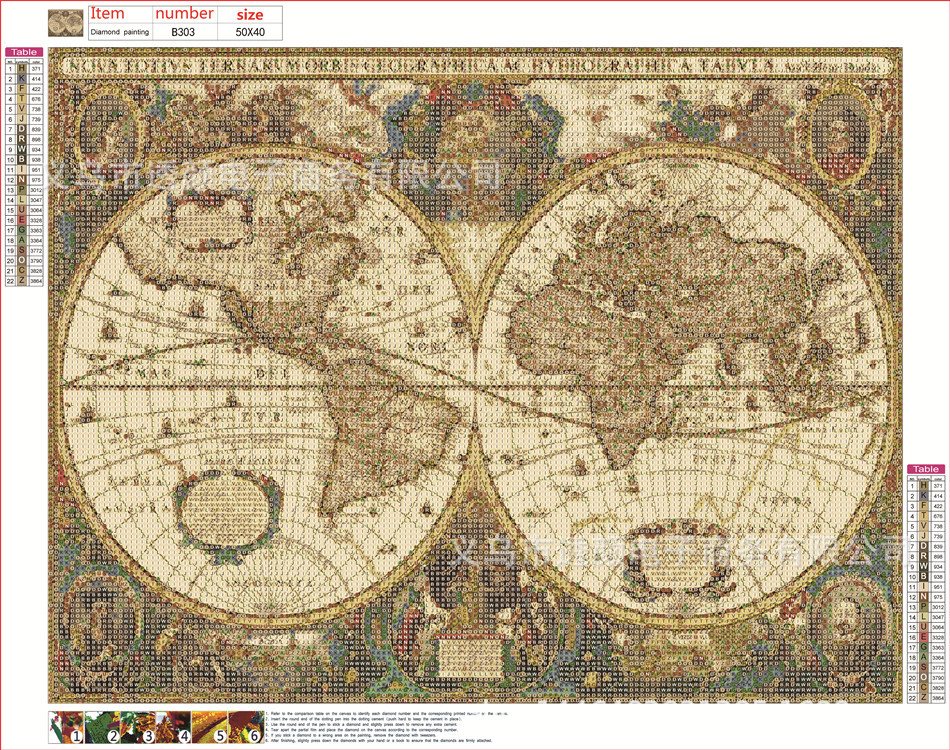Screen dimensions: 950x750
Task: Pick the U swatch (3064) in lower-right legend
Action: tap(923, 627)
